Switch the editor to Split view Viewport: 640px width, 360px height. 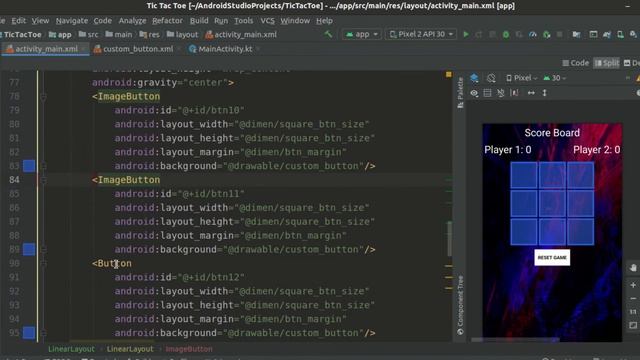point(607,63)
